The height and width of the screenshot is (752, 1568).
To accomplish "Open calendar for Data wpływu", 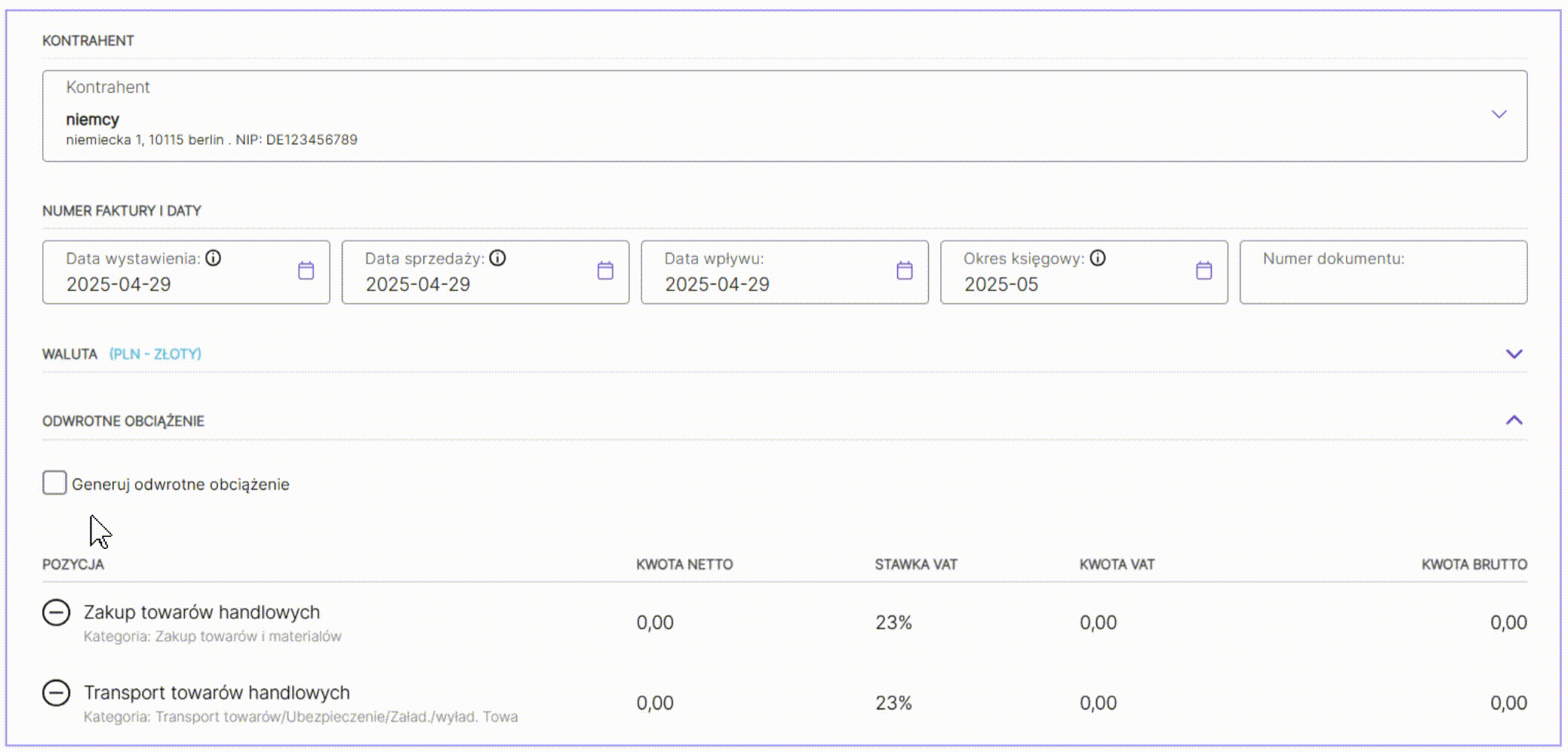I will (905, 270).
